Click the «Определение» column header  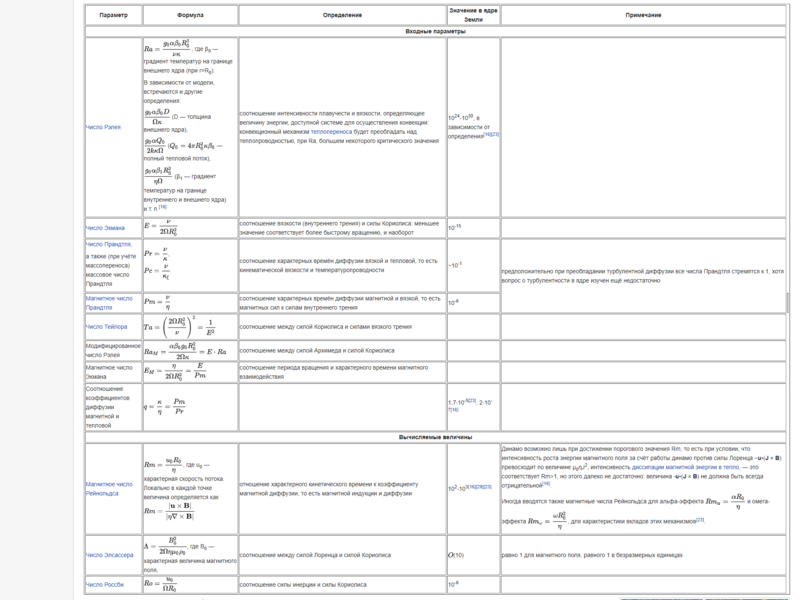[342, 15]
